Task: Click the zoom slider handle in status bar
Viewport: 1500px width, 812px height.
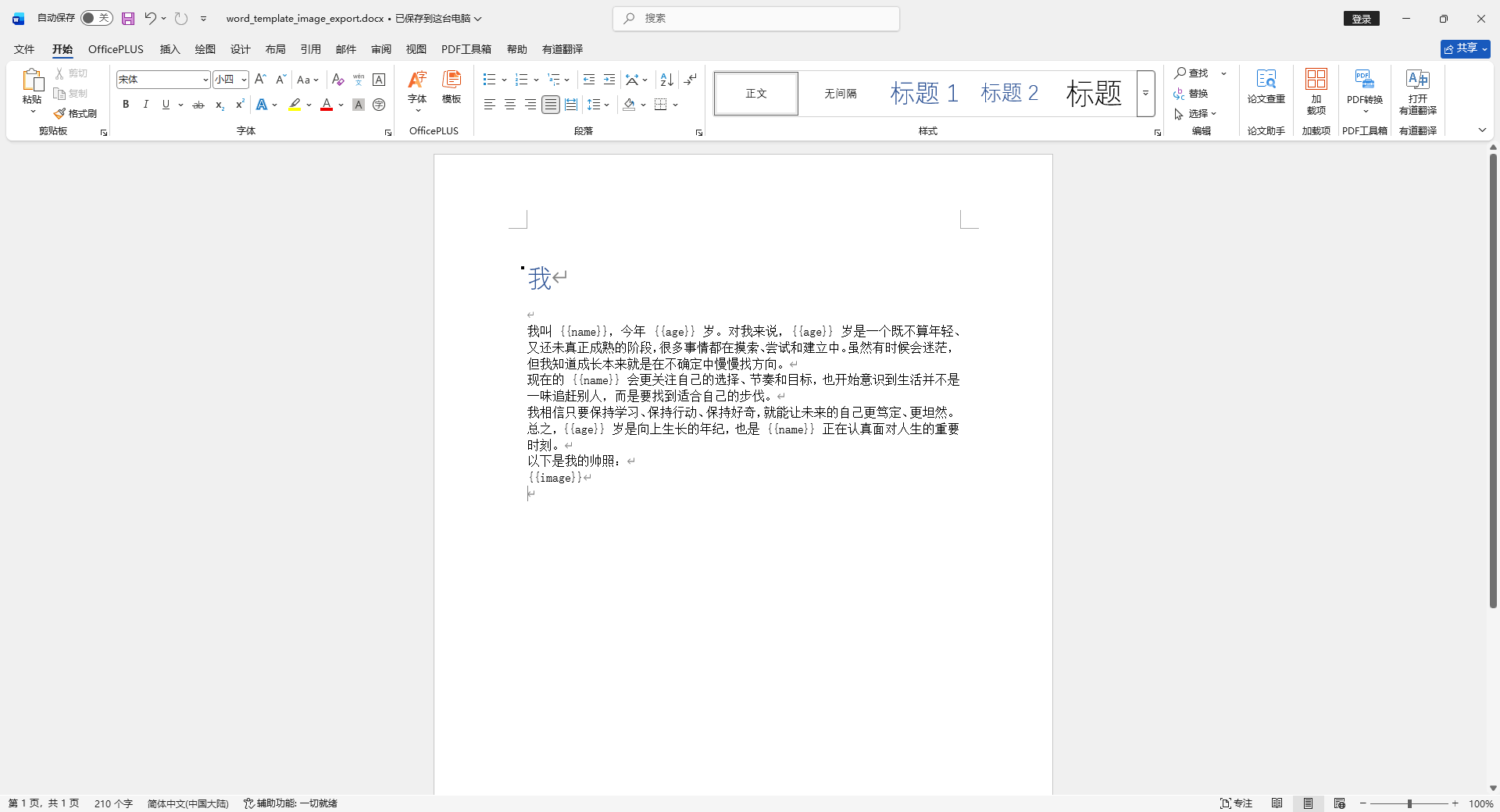Action: [x=1409, y=803]
